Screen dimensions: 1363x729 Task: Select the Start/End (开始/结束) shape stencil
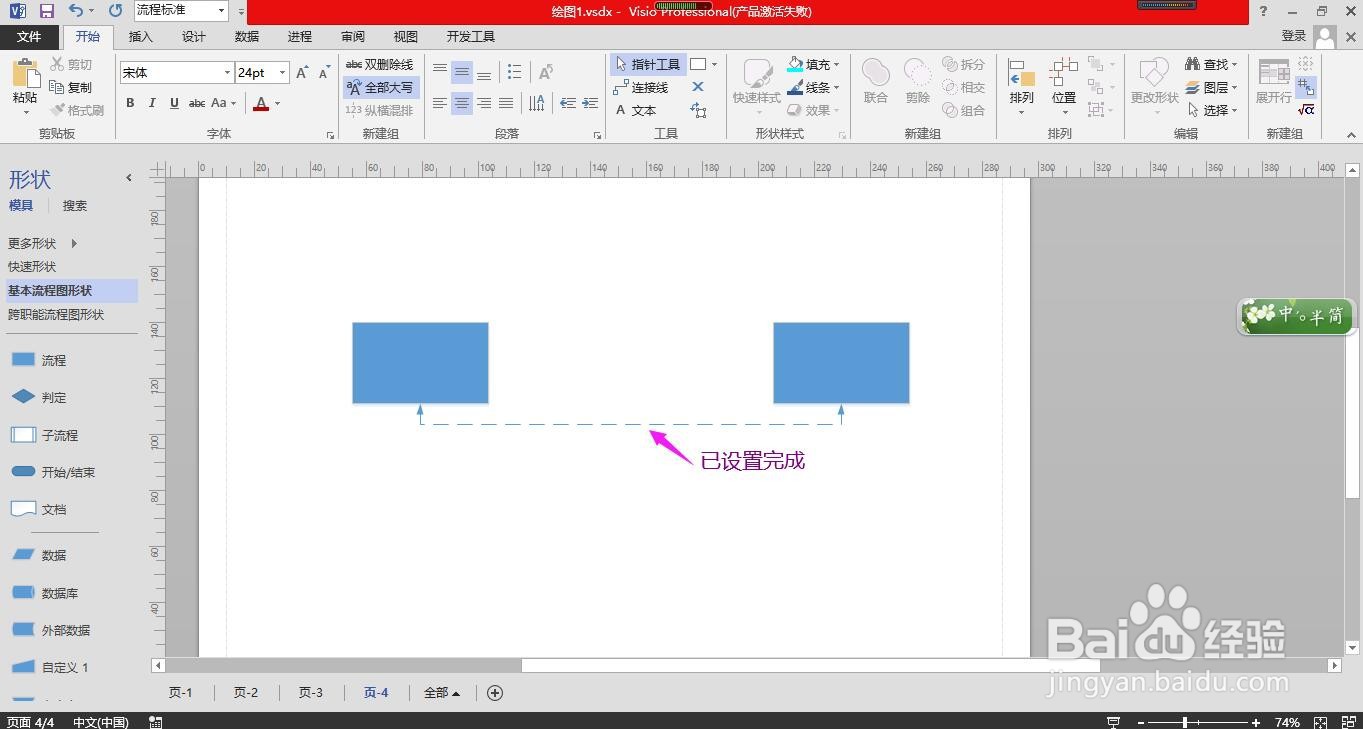pyautogui.click(x=52, y=472)
